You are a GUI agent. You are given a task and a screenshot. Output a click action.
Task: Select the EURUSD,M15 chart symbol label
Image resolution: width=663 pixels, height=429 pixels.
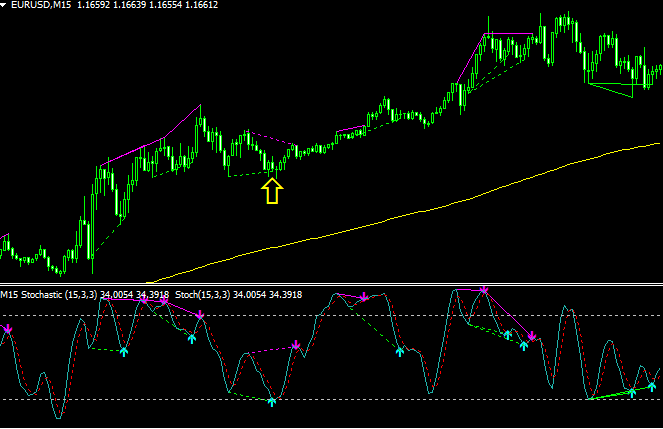(x=41, y=5)
